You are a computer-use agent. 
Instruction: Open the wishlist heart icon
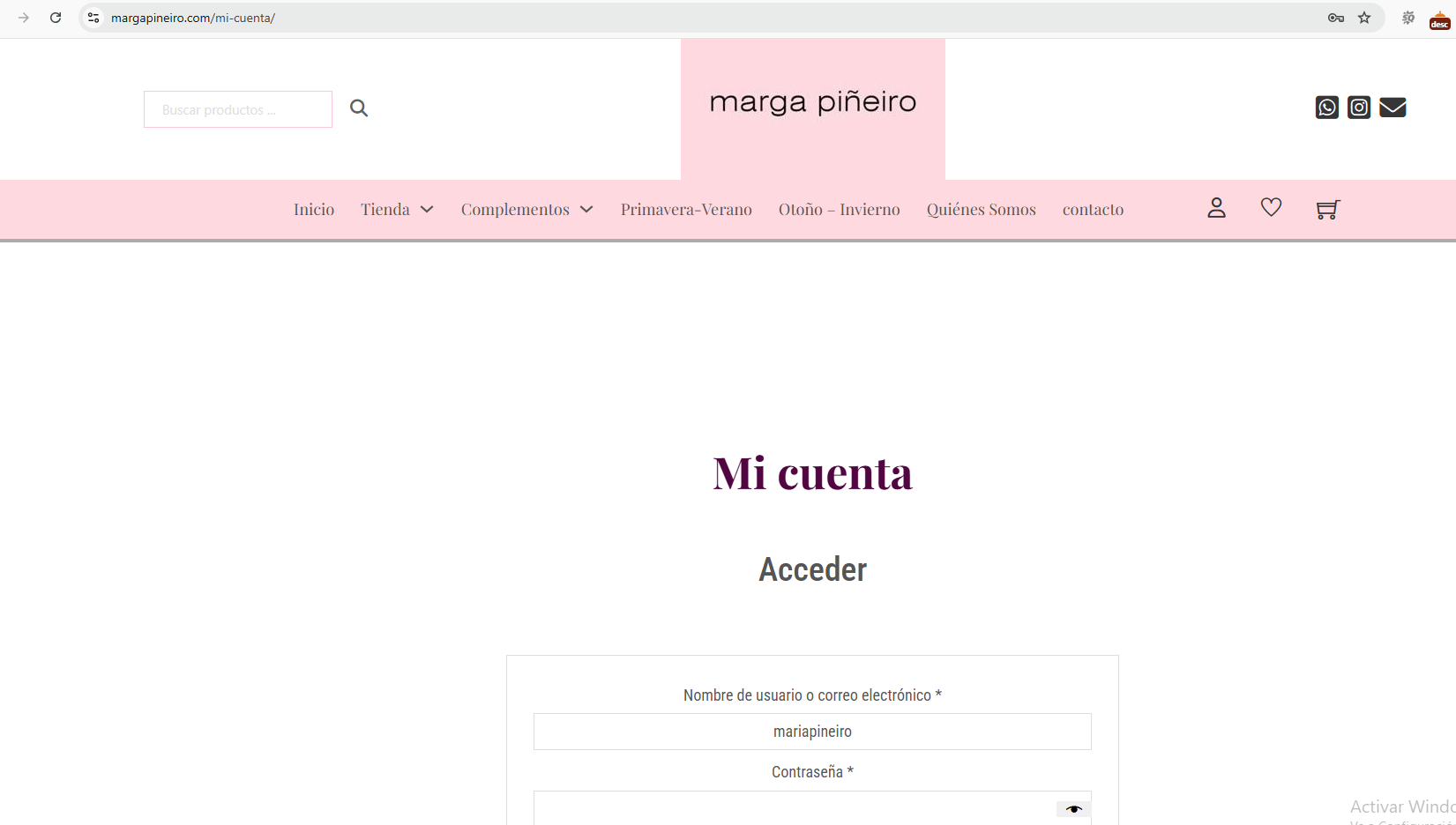[x=1271, y=208]
